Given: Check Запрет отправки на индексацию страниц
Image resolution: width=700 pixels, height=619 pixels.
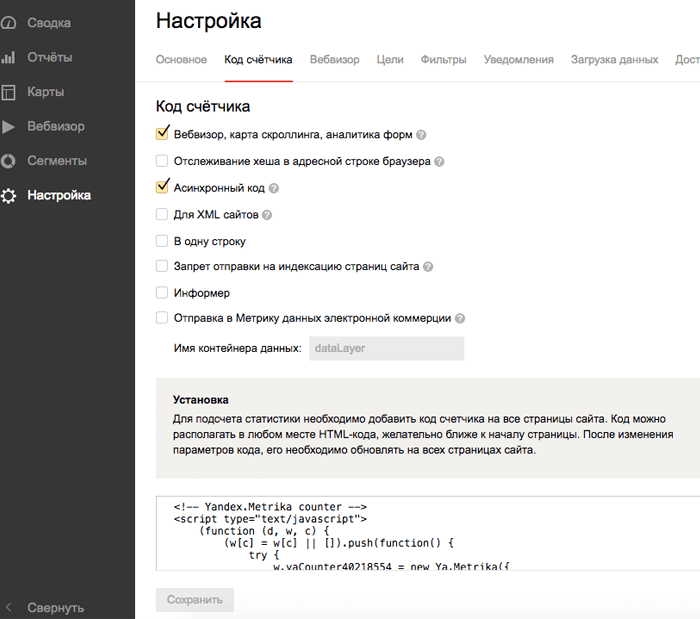Looking at the screenshot, I should point(162,266).
